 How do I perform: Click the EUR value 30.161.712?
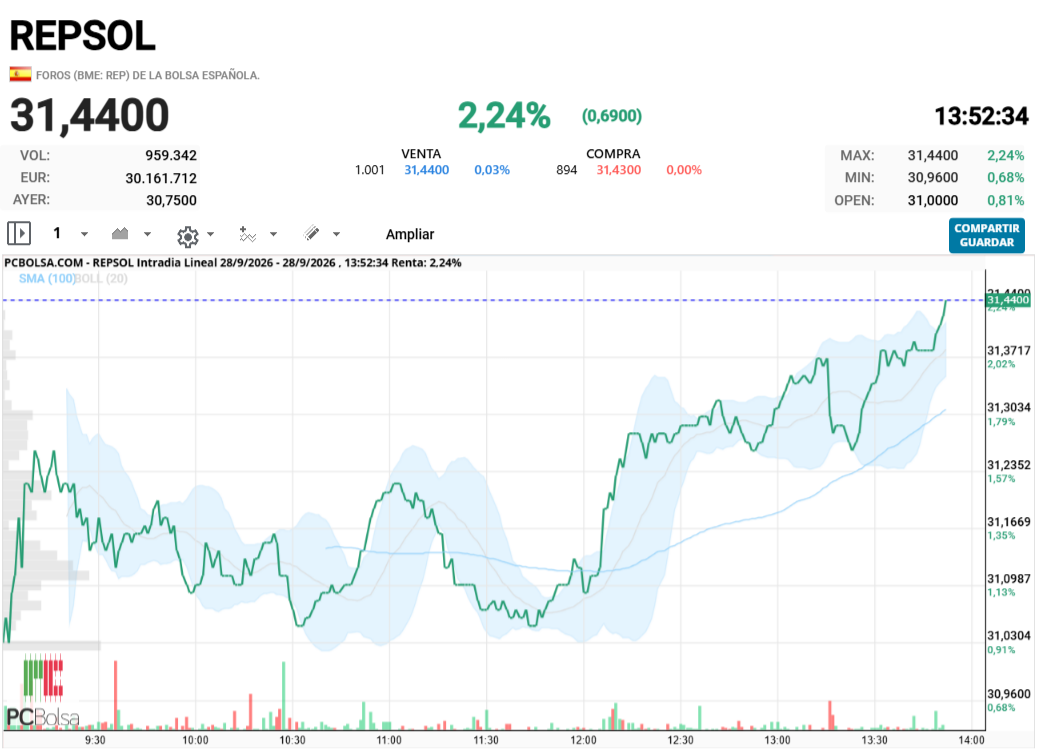coord(161,178)
